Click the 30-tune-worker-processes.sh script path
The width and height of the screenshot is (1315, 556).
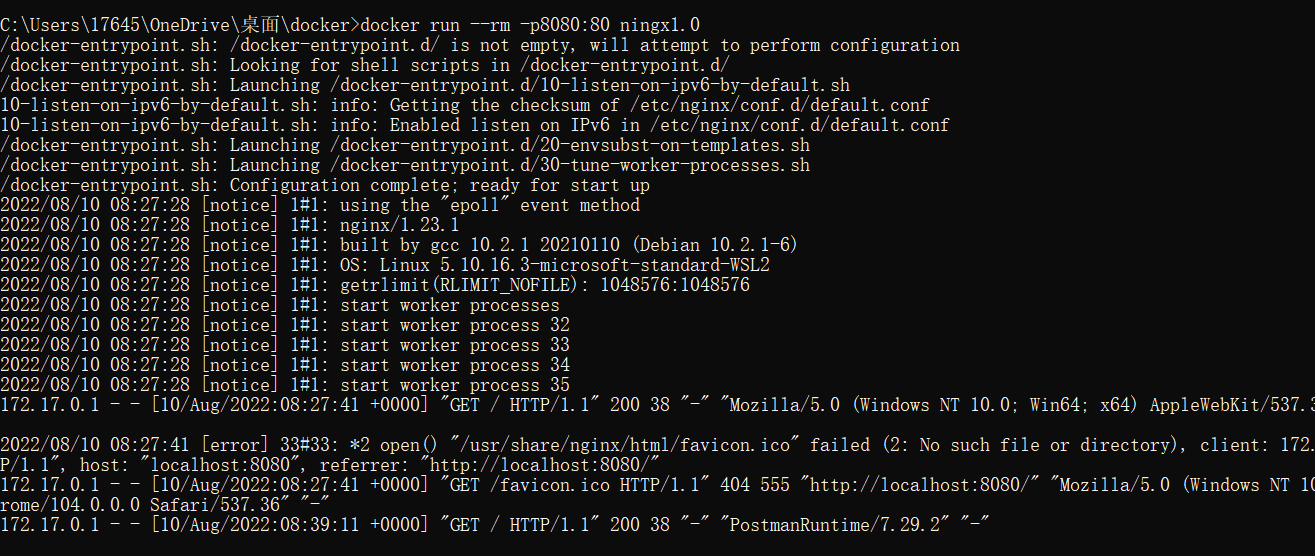pos(570,165)
